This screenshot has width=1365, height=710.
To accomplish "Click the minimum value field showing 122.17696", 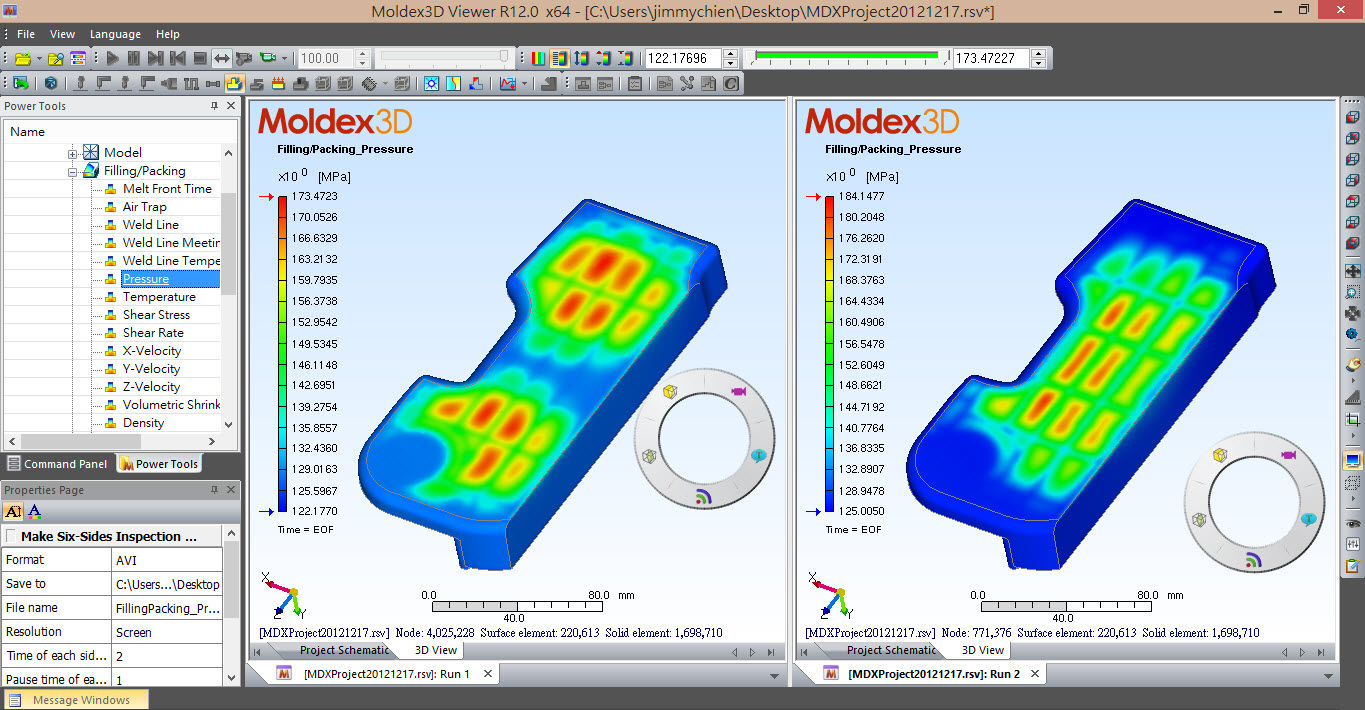I will pos(682,59).
